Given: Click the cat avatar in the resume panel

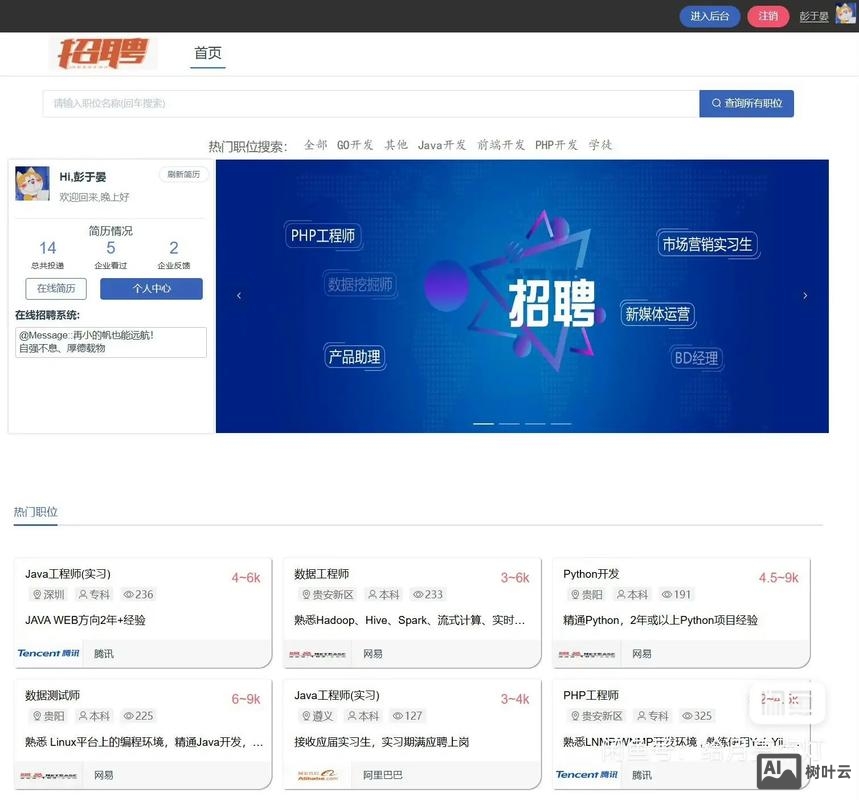Looking at the screenshot, I should click(31, 185).
